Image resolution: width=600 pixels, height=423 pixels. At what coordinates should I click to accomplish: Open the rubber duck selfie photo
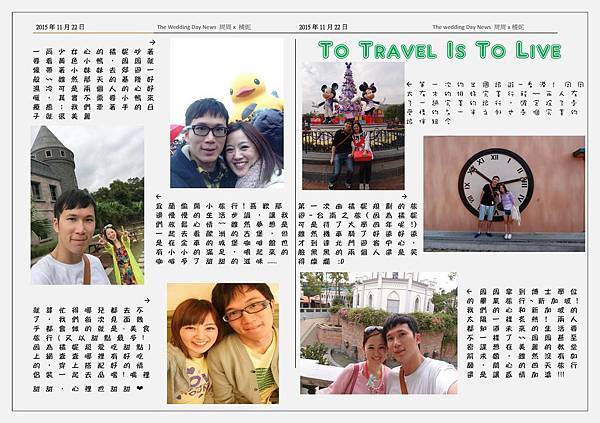coord(227,113)
